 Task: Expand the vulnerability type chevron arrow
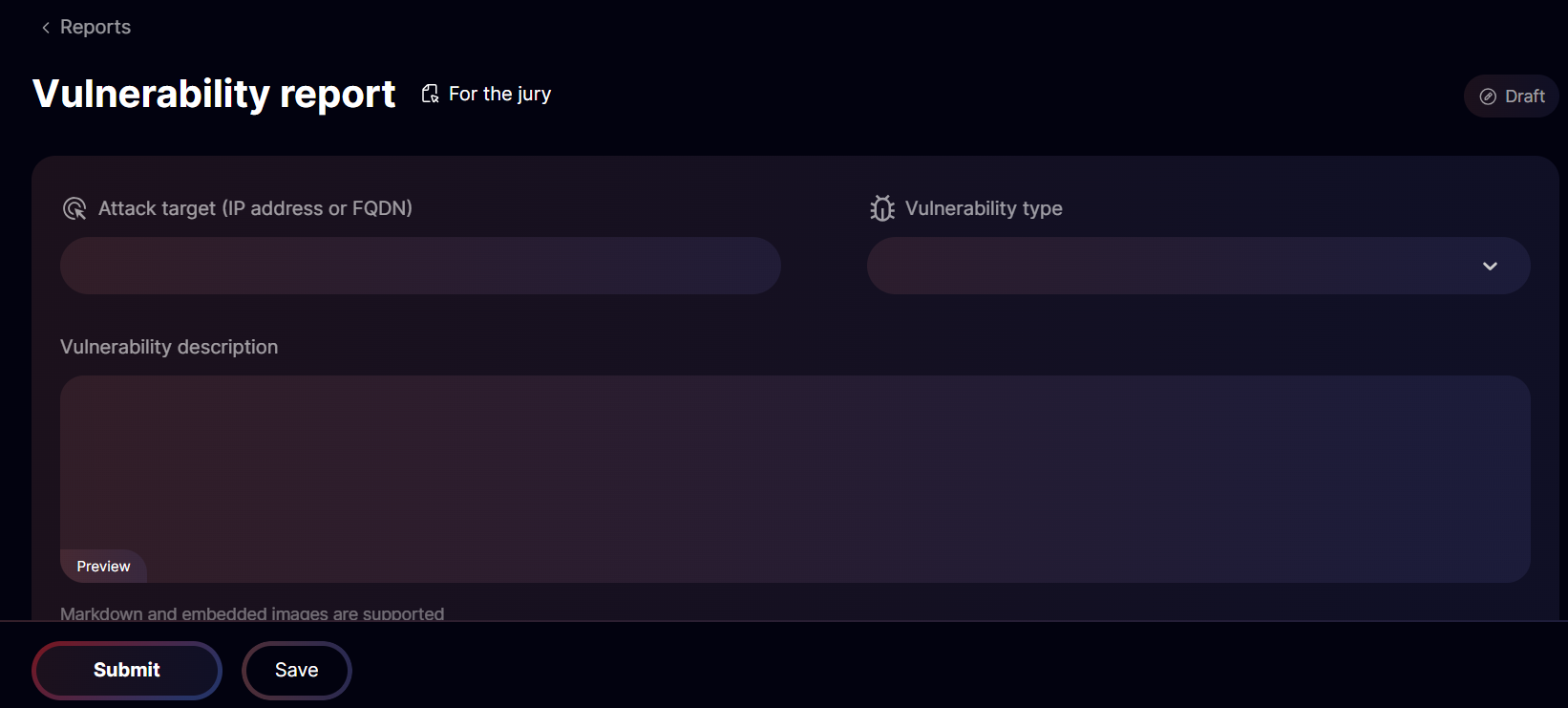1490,266
